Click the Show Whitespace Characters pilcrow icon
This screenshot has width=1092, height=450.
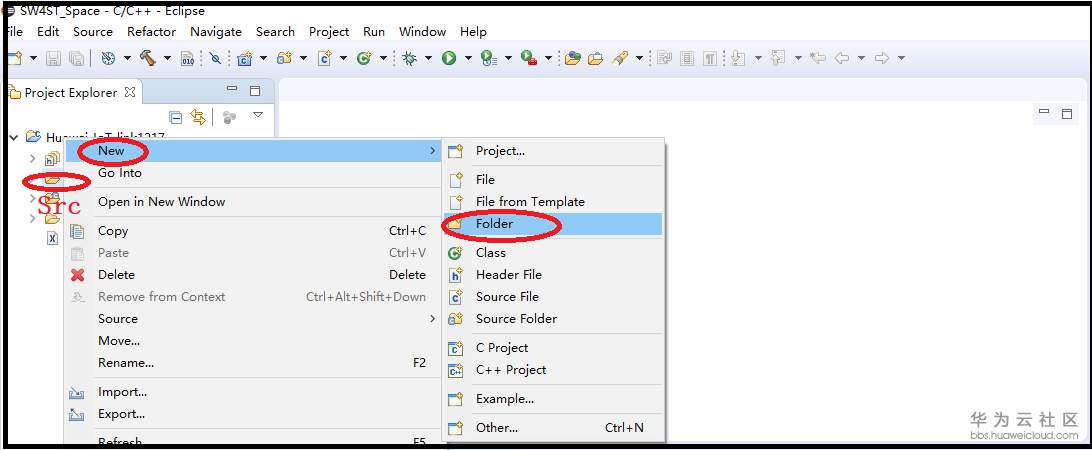coord(710,59)
